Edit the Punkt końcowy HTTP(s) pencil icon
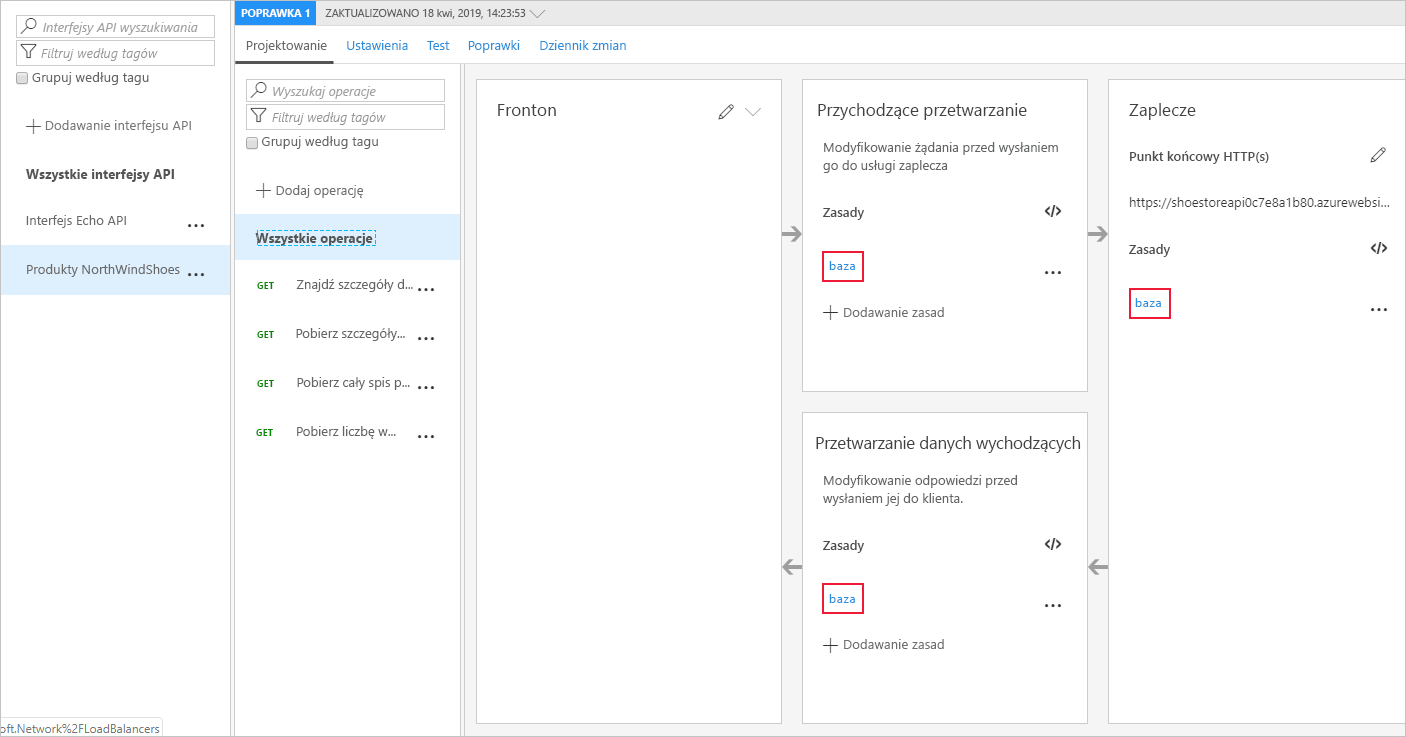Viewport: 1406px width, 737px height. click(1378, 155)
